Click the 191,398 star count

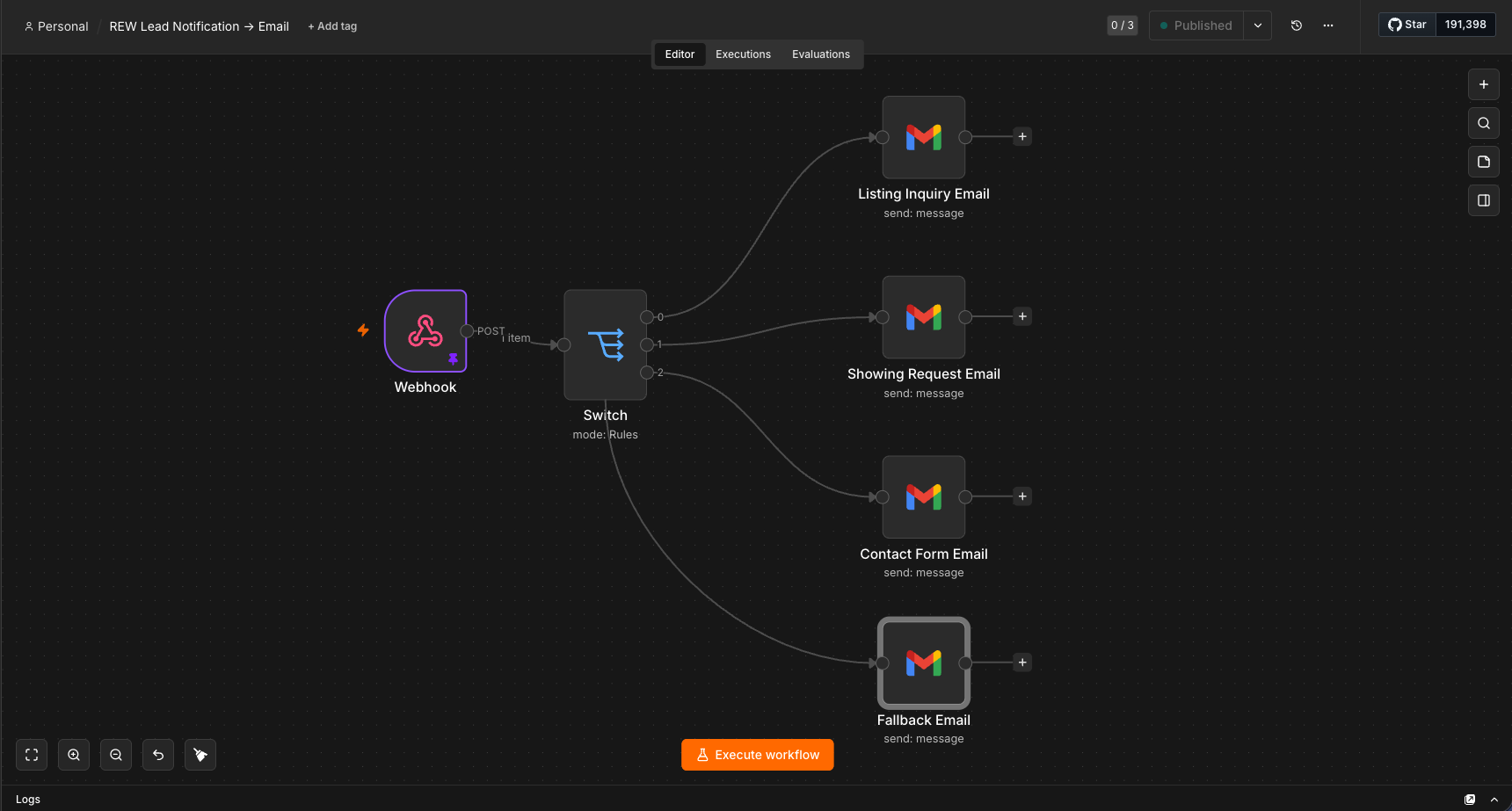(x=1465, y=25)
